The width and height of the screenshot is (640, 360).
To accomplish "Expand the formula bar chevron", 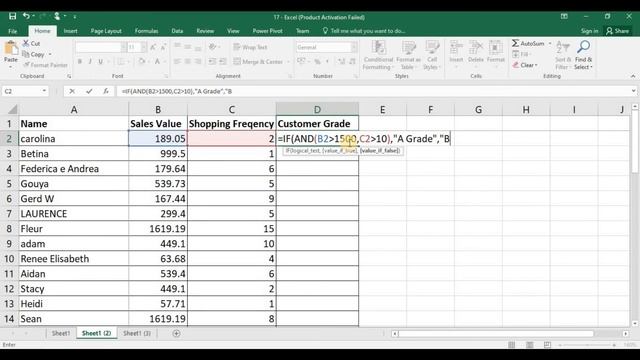I will (x=633, y=91).
